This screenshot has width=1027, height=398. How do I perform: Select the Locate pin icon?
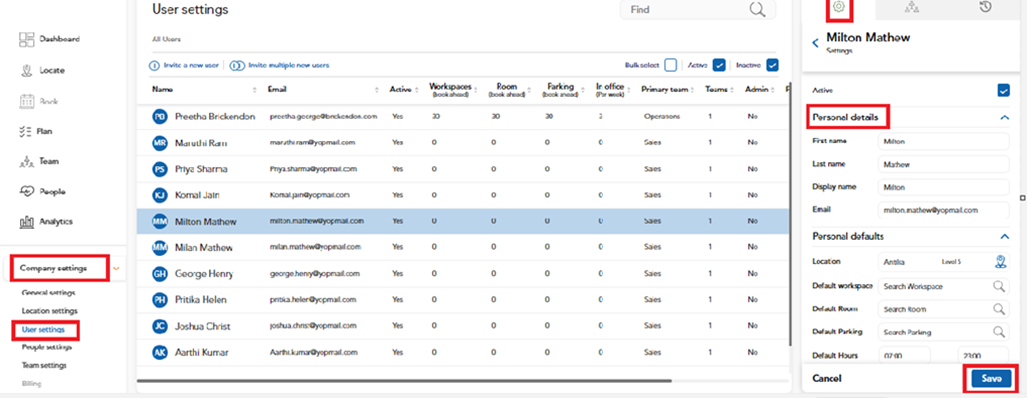[x=26, y=70]
